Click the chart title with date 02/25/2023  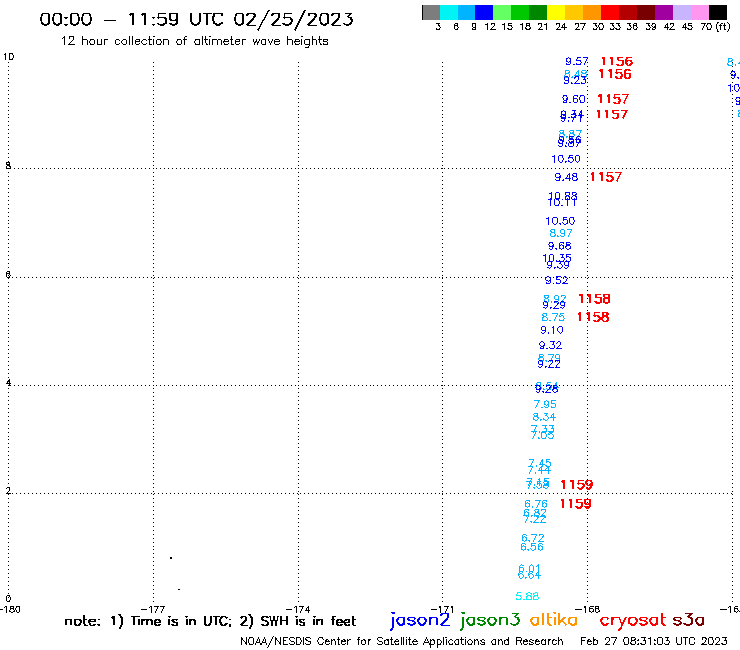[x=196, y=20]
